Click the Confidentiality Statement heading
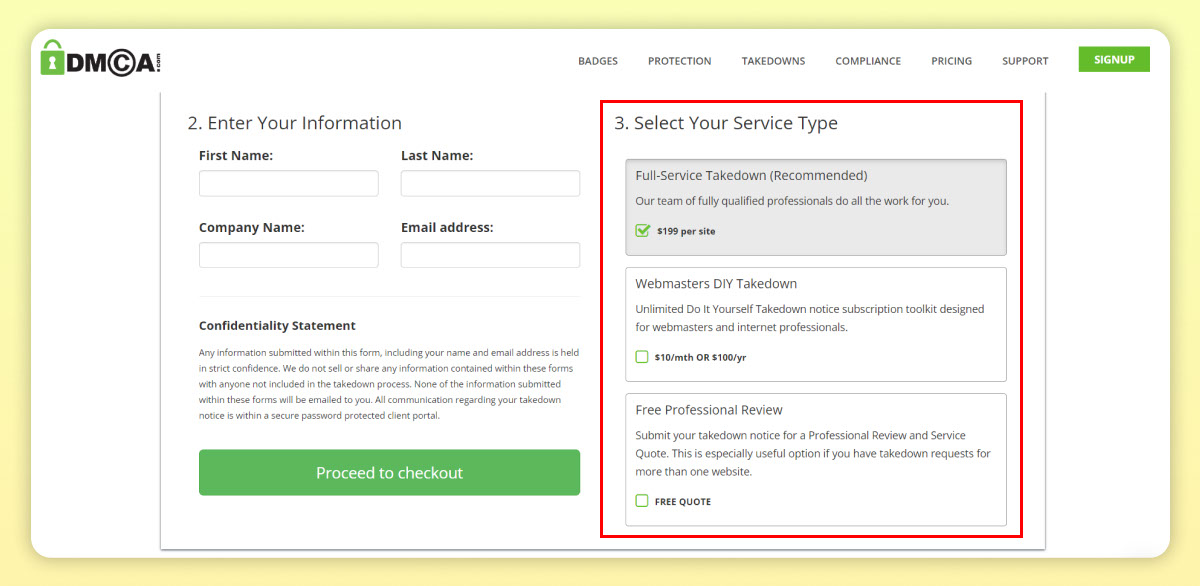 click(x=277, y=326)
